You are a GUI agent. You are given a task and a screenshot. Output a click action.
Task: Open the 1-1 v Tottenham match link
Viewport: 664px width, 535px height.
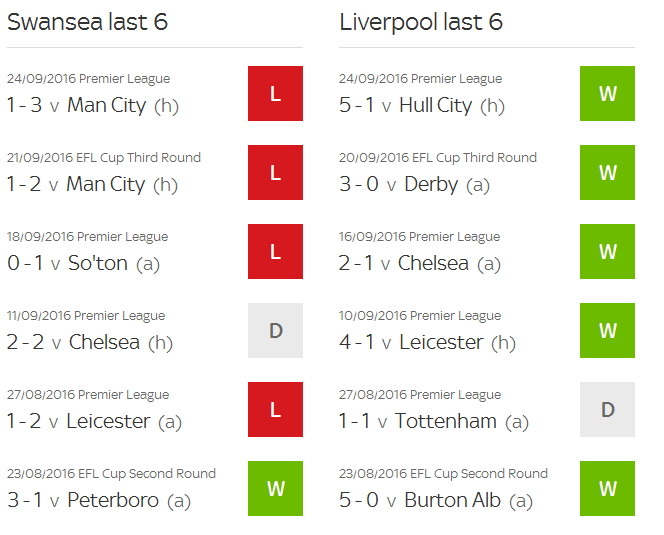click(x=434, y=421)
